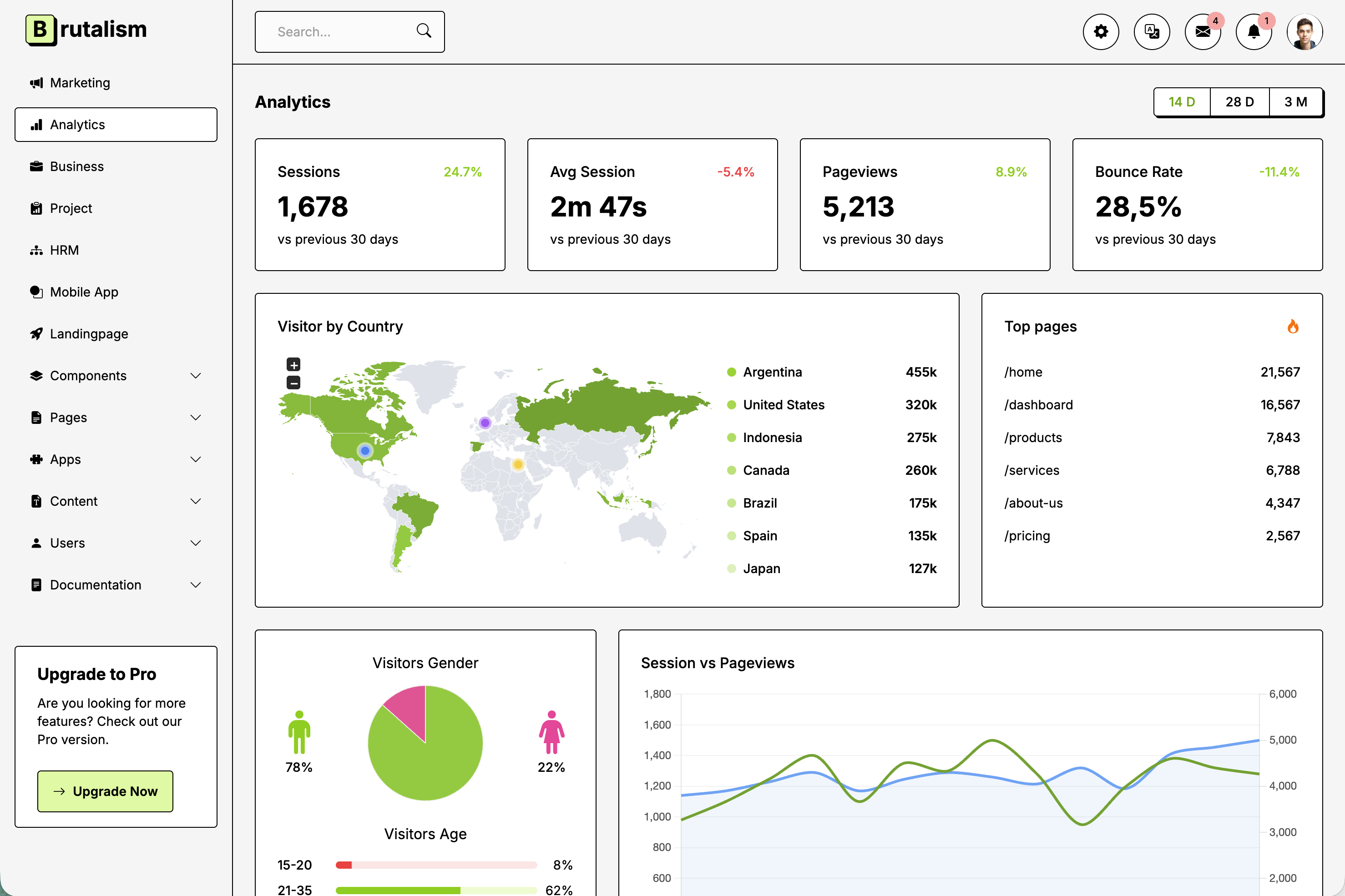Click the Marketing megaphone icon
The image size is (1345, 896).
pyautogui.click(x=36, y=83)
